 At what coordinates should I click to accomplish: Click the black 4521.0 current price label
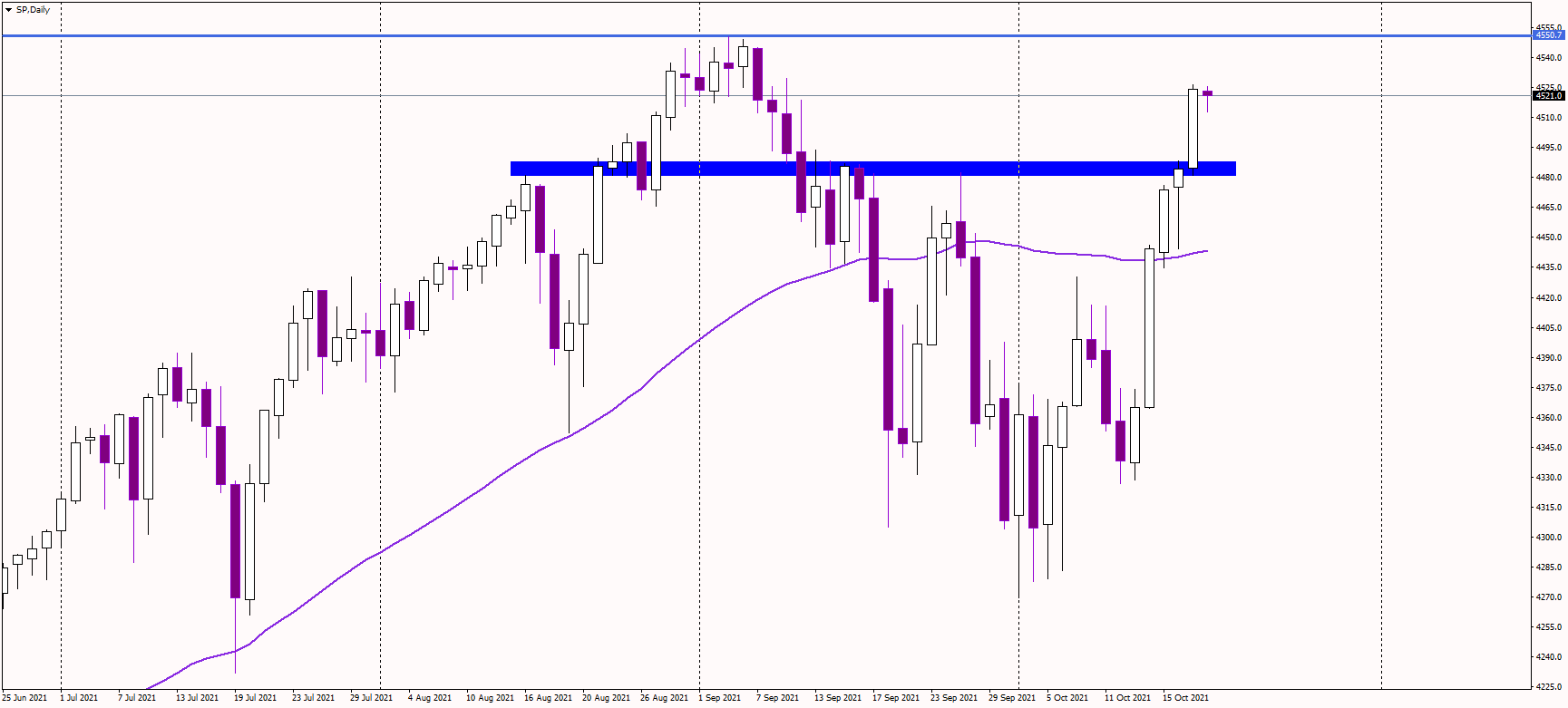(1549, 95)
